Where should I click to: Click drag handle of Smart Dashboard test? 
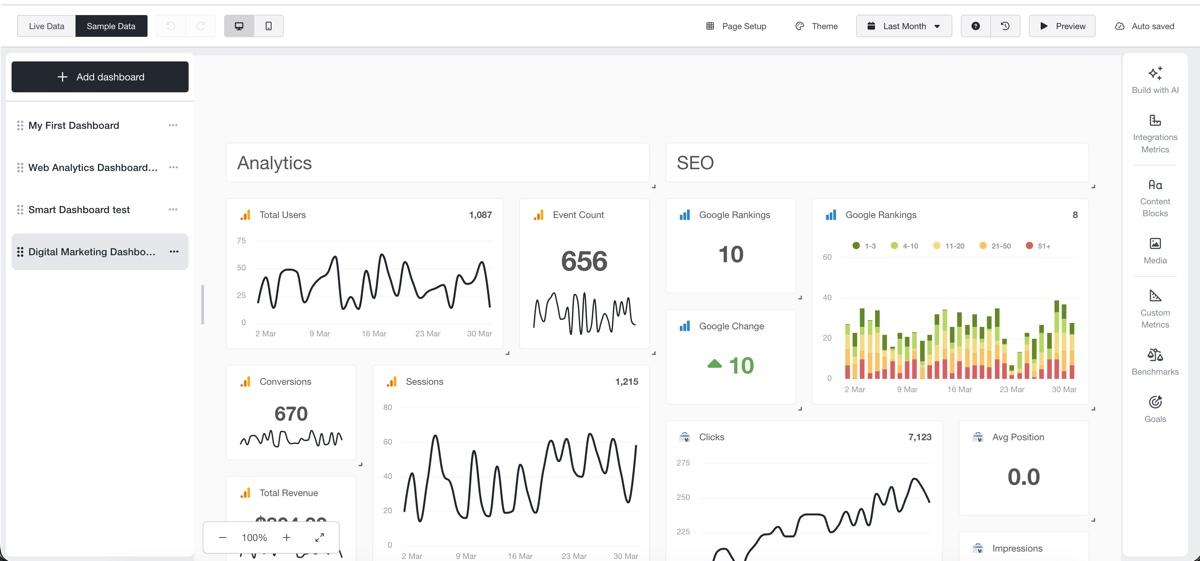(x=20, y=210)
